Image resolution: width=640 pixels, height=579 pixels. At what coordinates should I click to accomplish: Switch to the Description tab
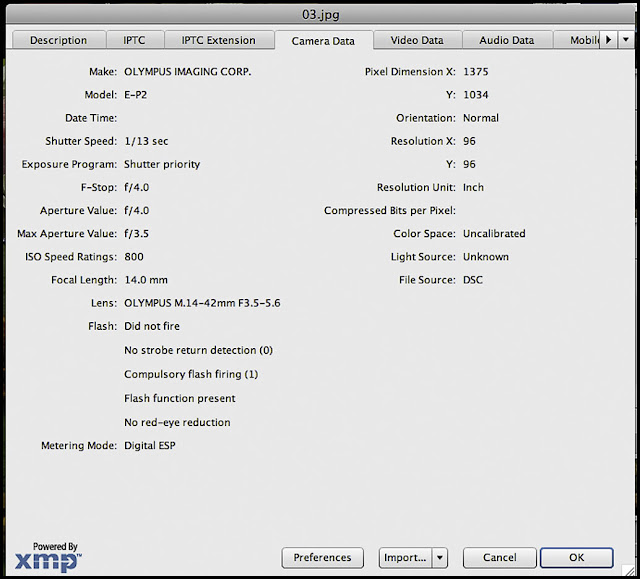click(x=59, y=40)
